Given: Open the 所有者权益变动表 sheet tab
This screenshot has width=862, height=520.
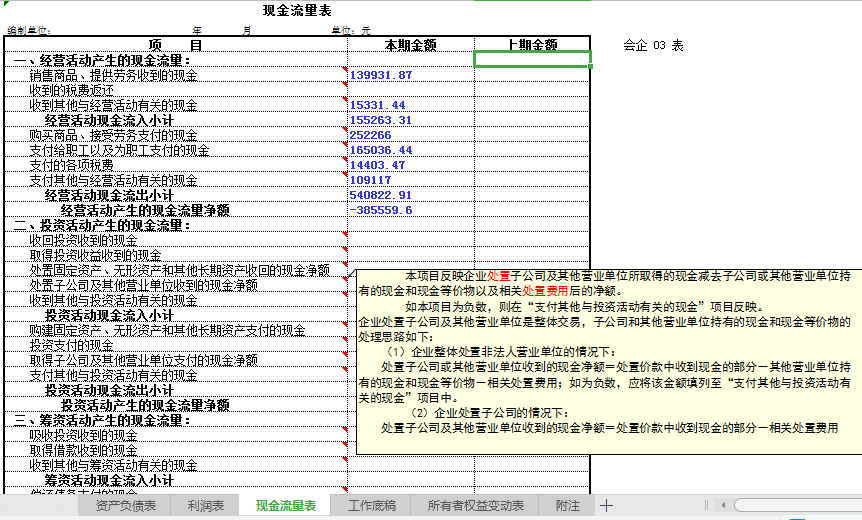Looking at the screenshot, I should click(x=476, y=505).
